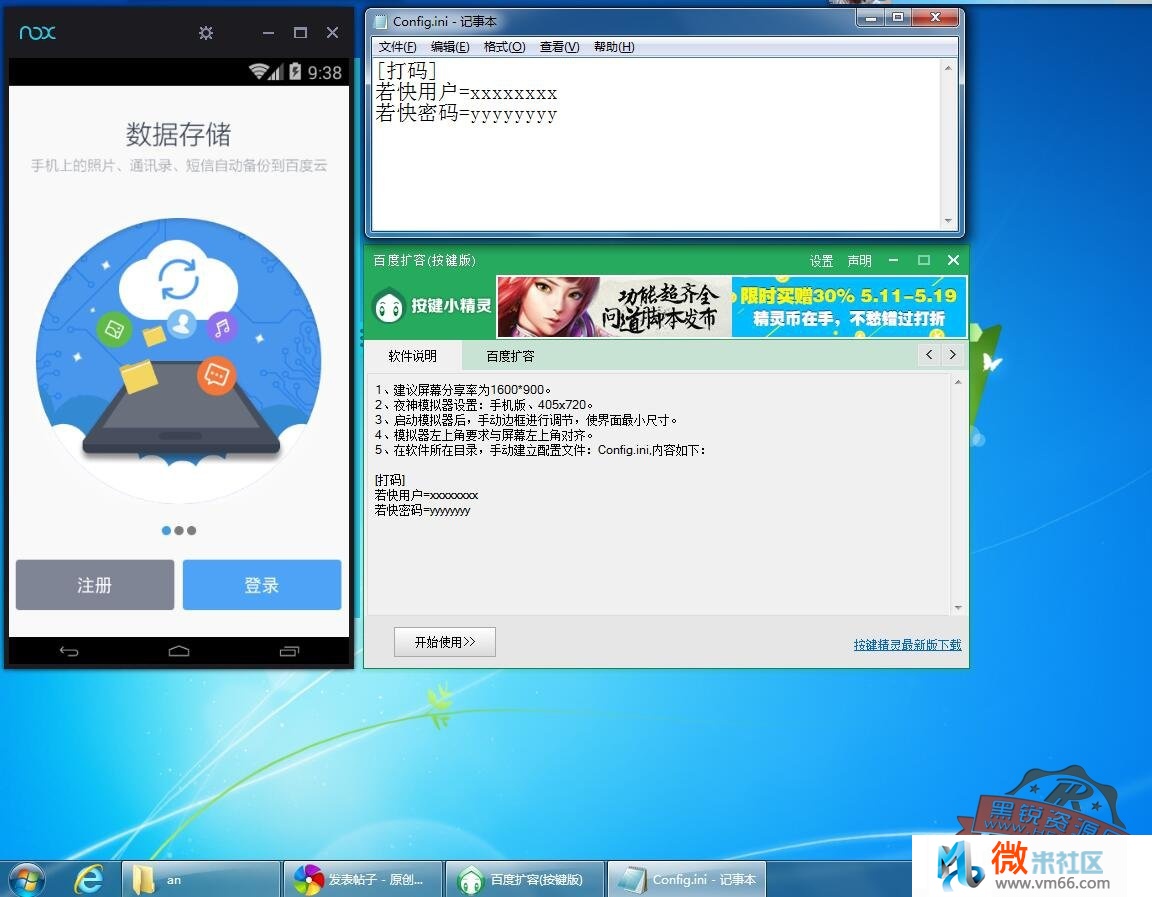Tap the Android recent apps icon
Viewport: 1152px width, 897px height.
pyautogui.click(x=289, y=651)
